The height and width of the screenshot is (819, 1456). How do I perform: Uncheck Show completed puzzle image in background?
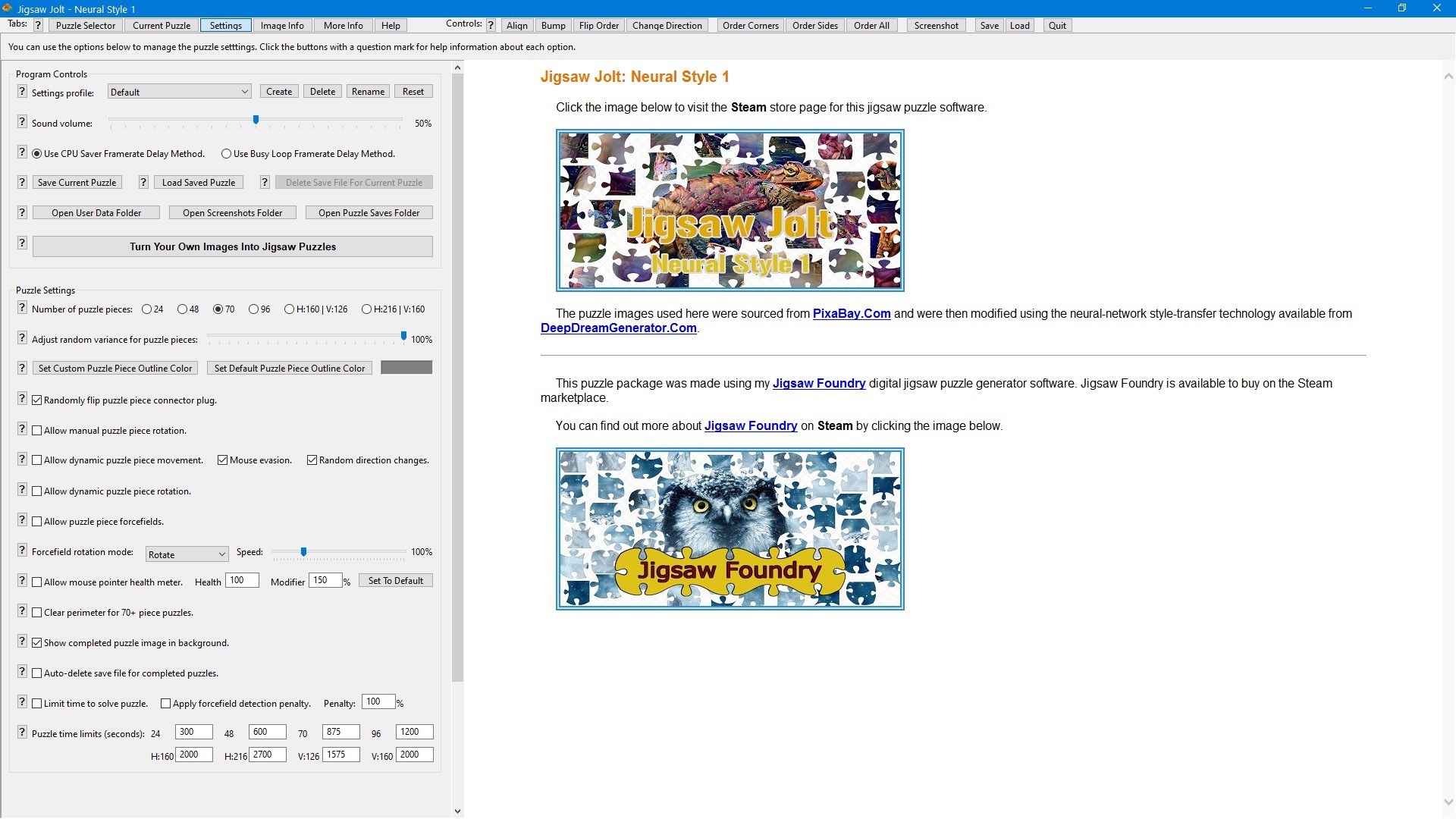point(37,643)
